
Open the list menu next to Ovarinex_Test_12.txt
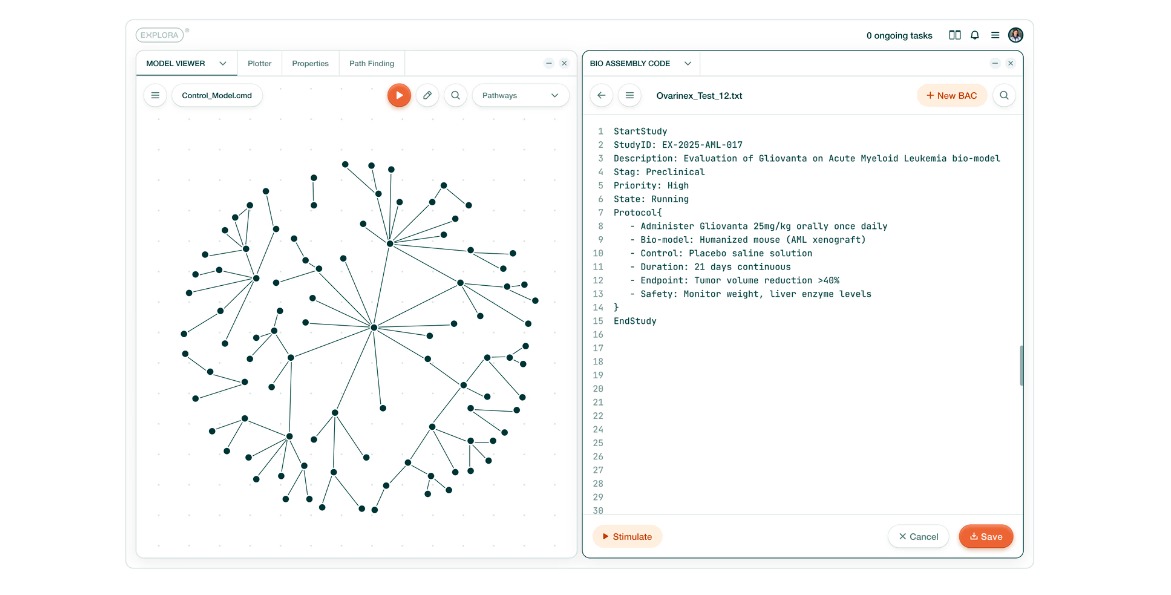point(629,96)
